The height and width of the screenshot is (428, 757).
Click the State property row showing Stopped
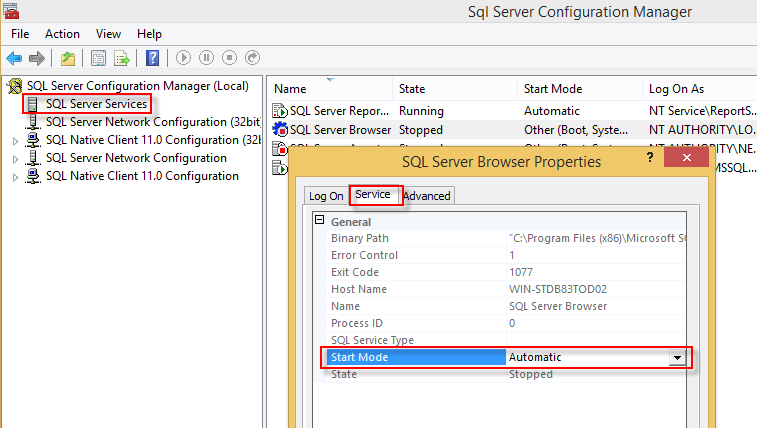pos(506,374)
